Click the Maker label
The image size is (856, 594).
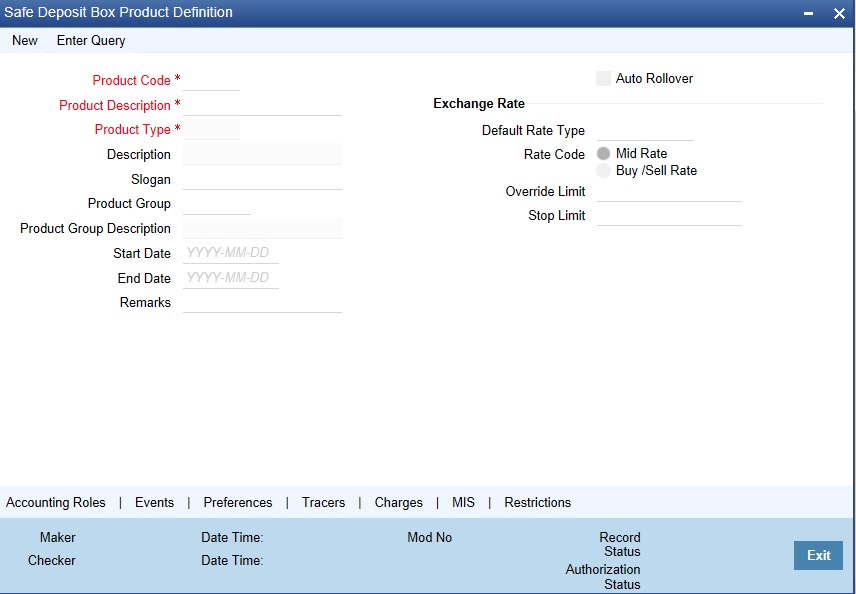(58, 538)
